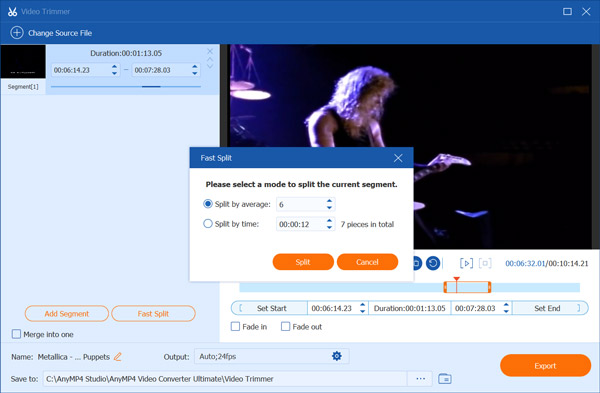Click the Export button
This screenshot has height=393, width=600.
pos(545,366)
